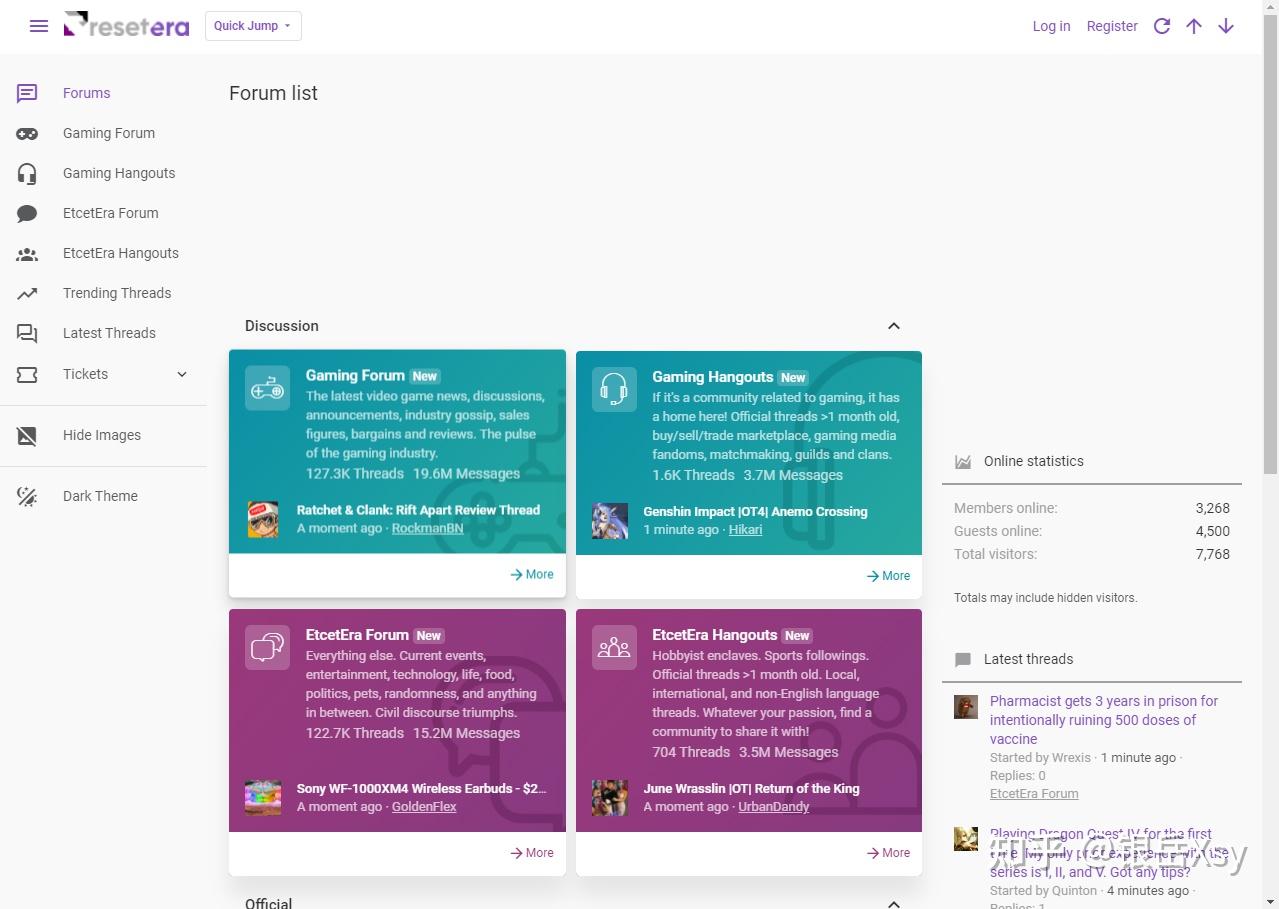Click the Trending Threads arrow icon
The height and width of the screenshot is (909, 1279).
27,293
